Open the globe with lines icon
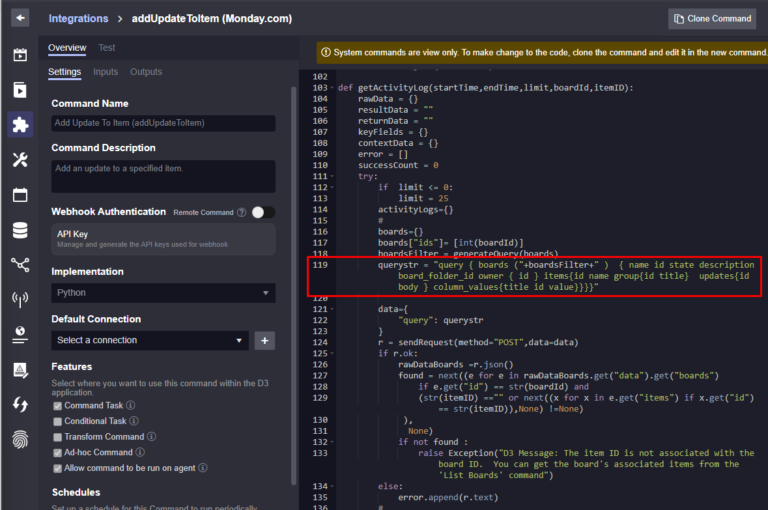This screenshot has height=510, width=768. click(20, 335)
